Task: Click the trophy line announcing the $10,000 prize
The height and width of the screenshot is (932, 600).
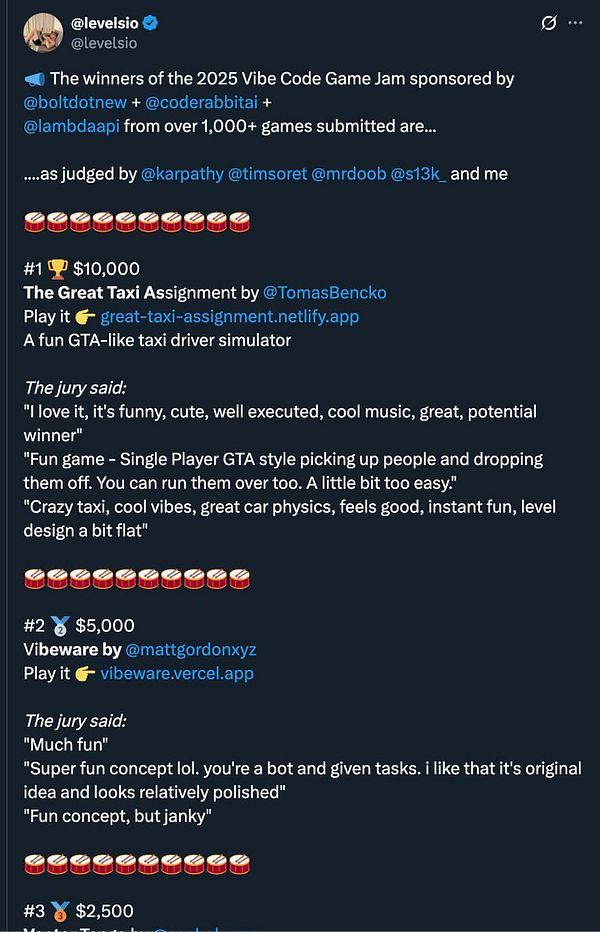Action: click(x=80, y=268)
